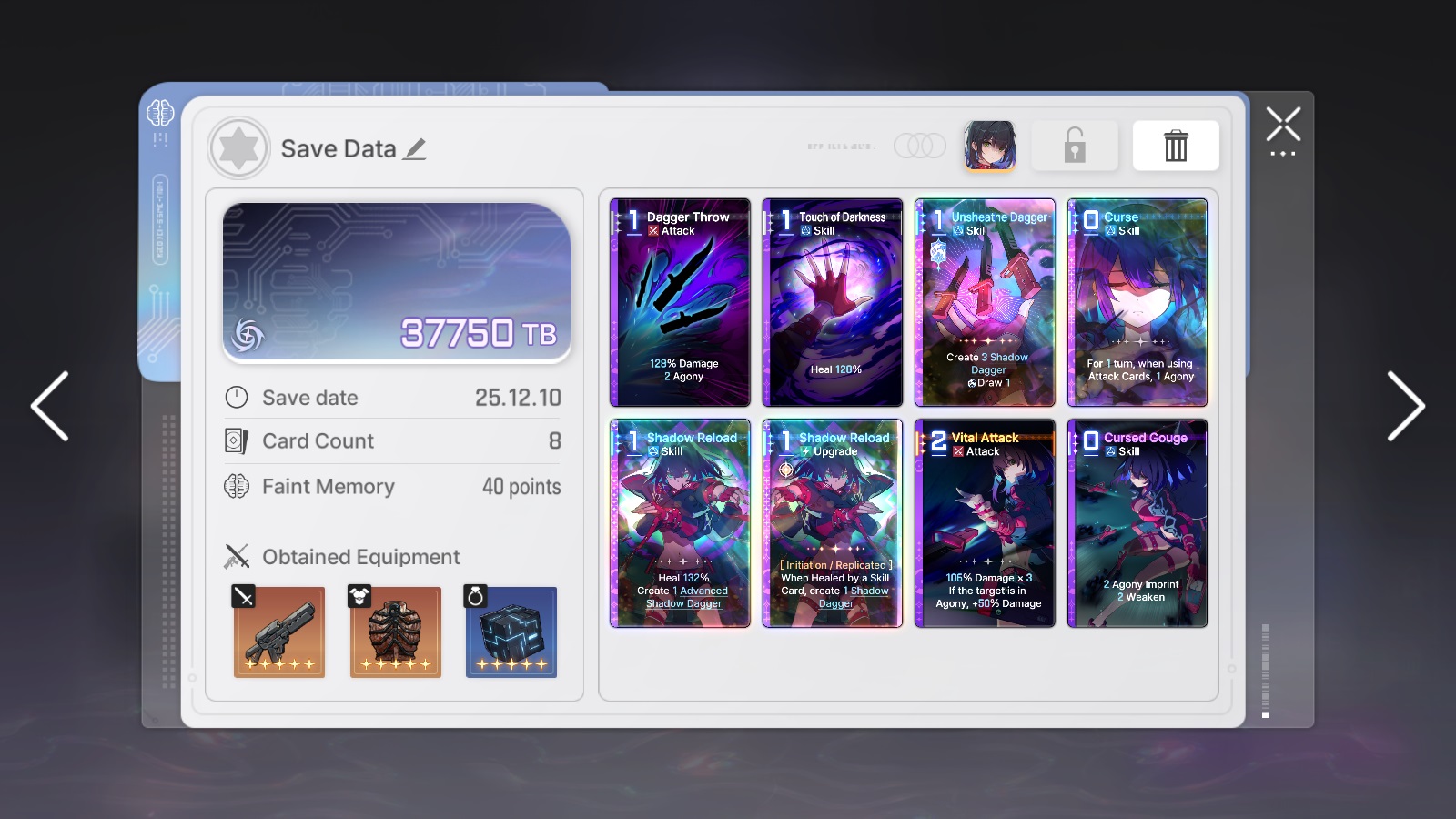Click the three linked circles icon
The image size is (1456, 819).
point(919,146)
